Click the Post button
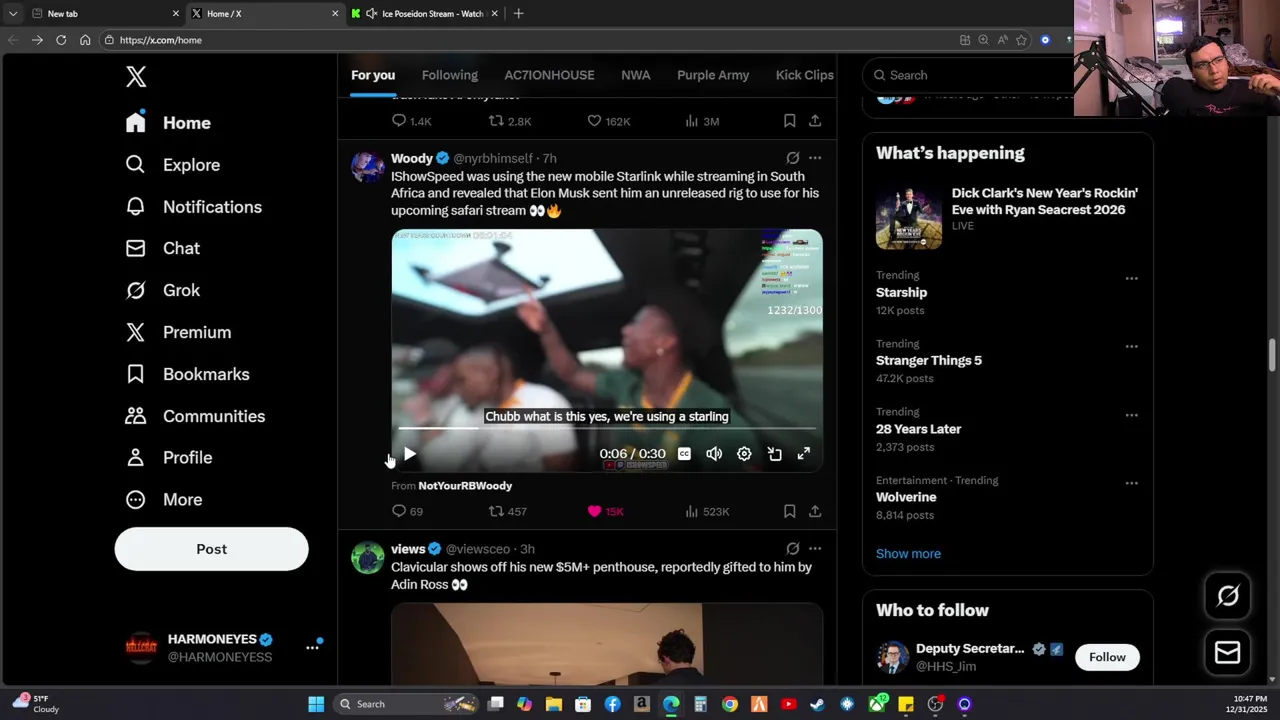 (x=211, y=549)
